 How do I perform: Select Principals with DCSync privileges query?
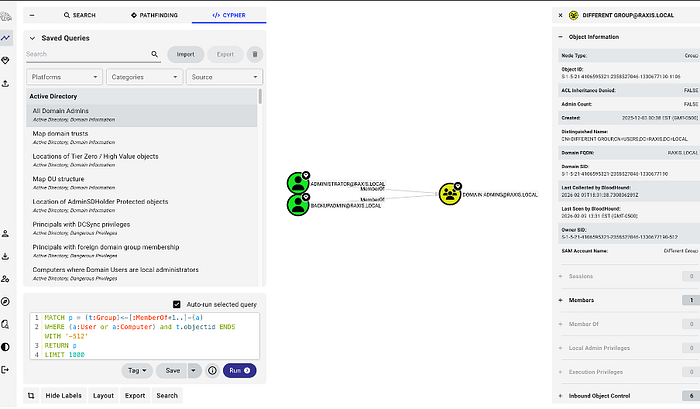click(142, 229)
